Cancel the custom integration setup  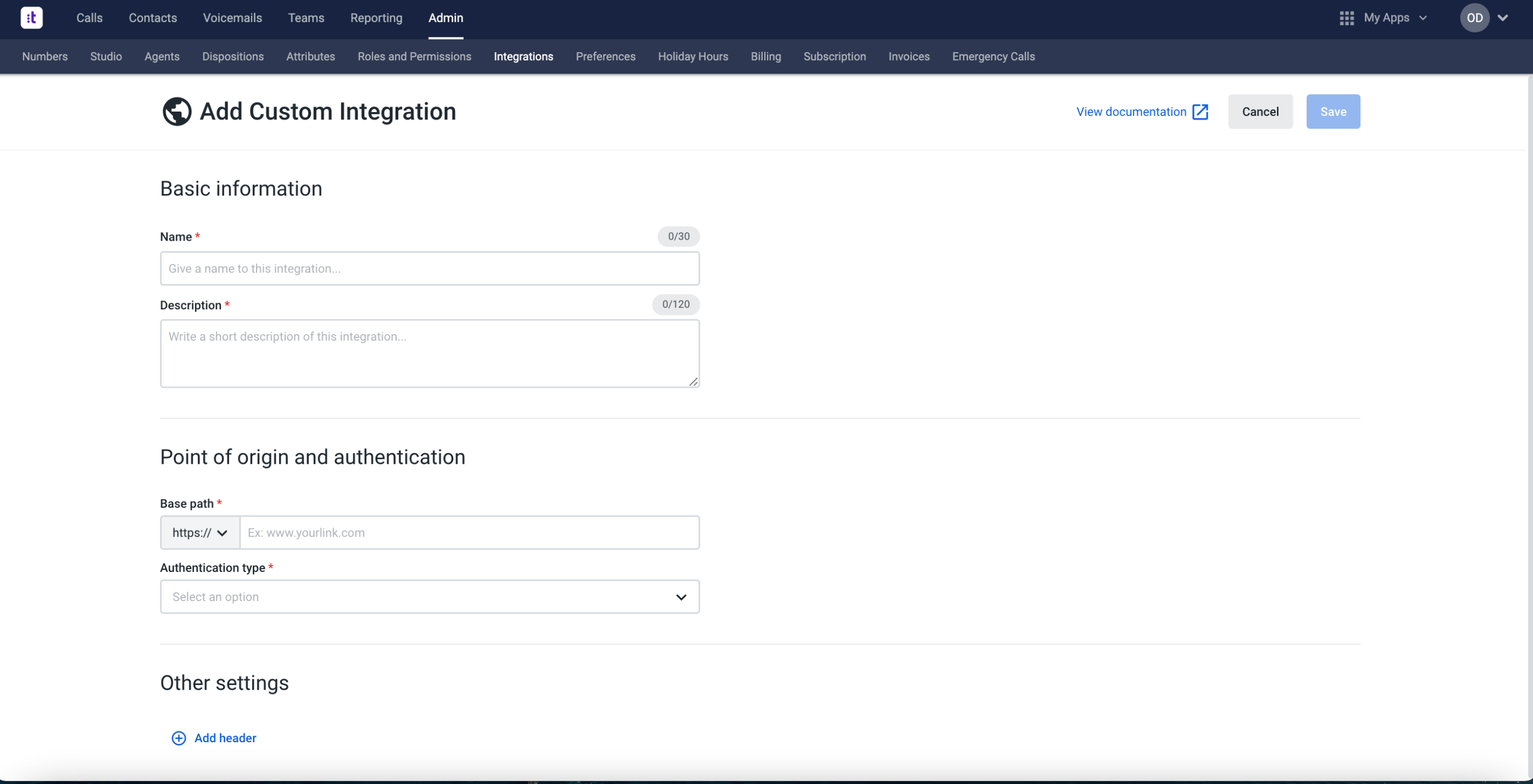coord(1260,111)
